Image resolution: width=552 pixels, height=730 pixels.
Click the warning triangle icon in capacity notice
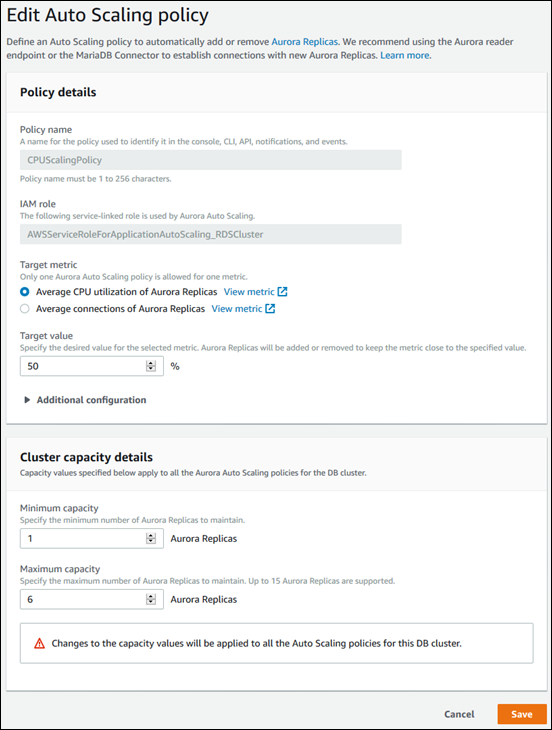coord(40,643)
